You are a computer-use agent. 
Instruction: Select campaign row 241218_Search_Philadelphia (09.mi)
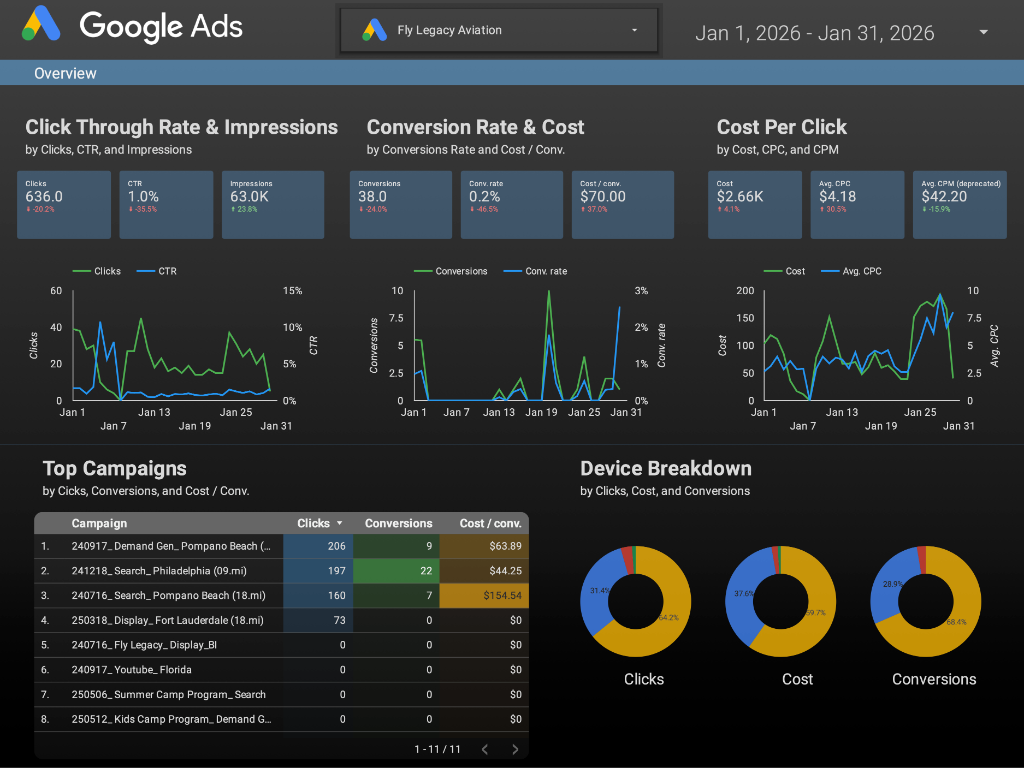[x=281, y=571]
